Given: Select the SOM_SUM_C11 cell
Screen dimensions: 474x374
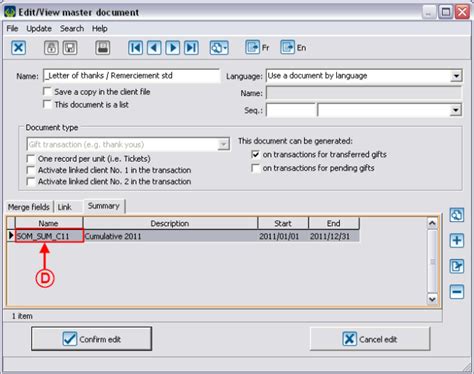Looking at the screenshot, I should [49, 236].
